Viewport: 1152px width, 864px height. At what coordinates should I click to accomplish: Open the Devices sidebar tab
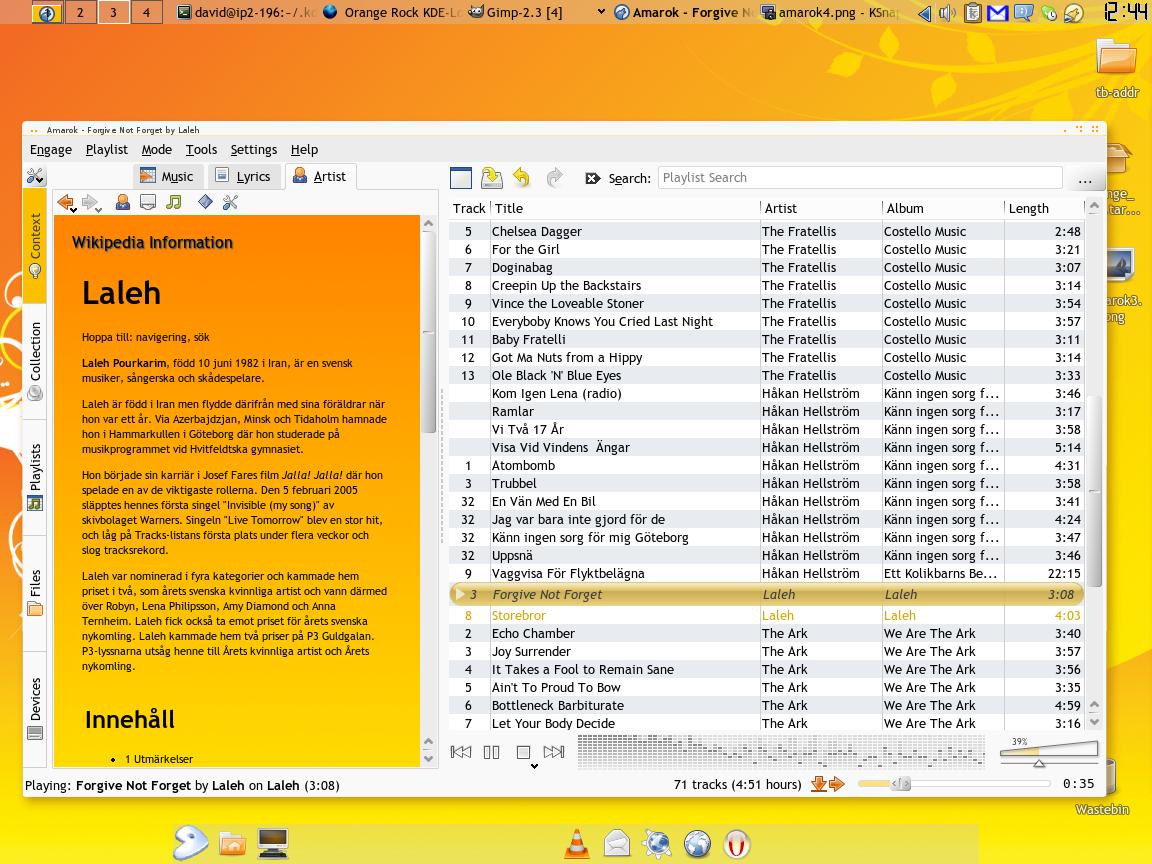(35, 708)
